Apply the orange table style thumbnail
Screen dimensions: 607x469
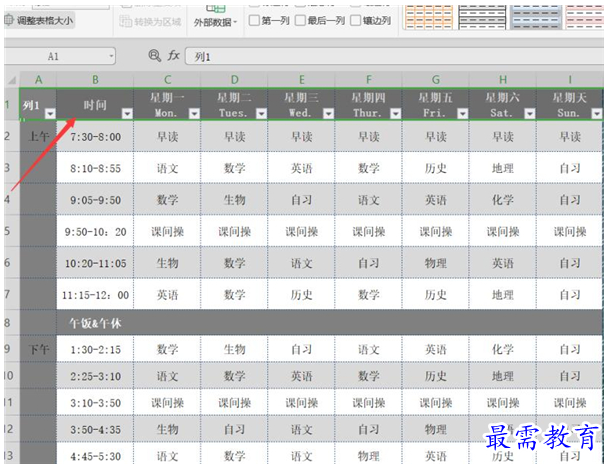pos(428,17)
